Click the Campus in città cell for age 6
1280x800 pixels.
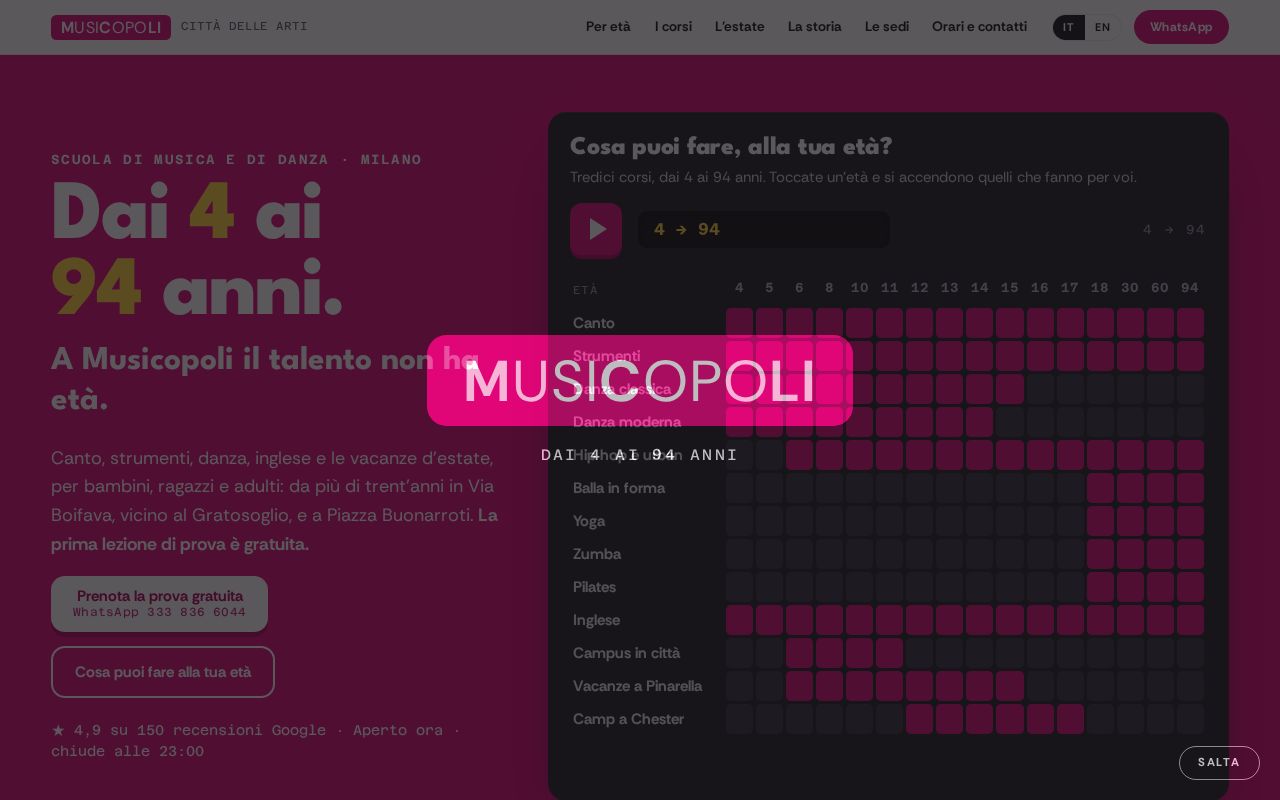tap(799, 653)
